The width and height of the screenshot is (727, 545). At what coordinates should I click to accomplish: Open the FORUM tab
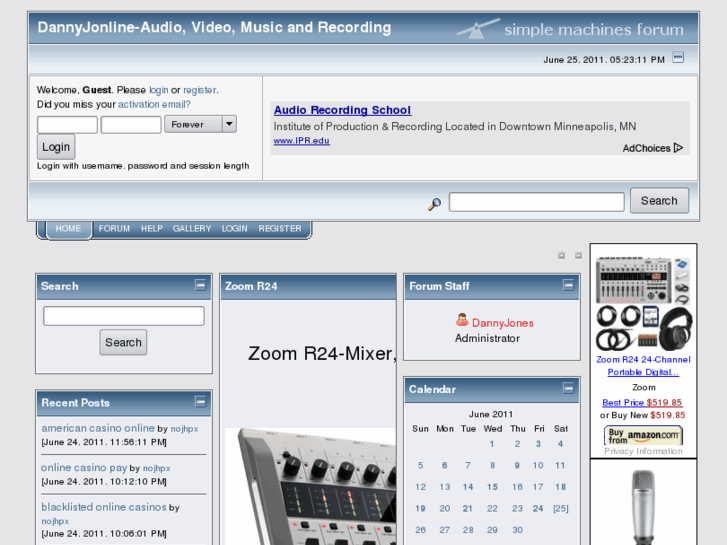coord(114,229)
